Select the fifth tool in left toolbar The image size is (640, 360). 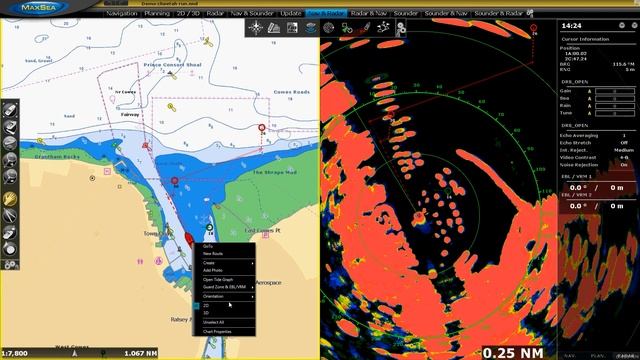tap(10, 176)
